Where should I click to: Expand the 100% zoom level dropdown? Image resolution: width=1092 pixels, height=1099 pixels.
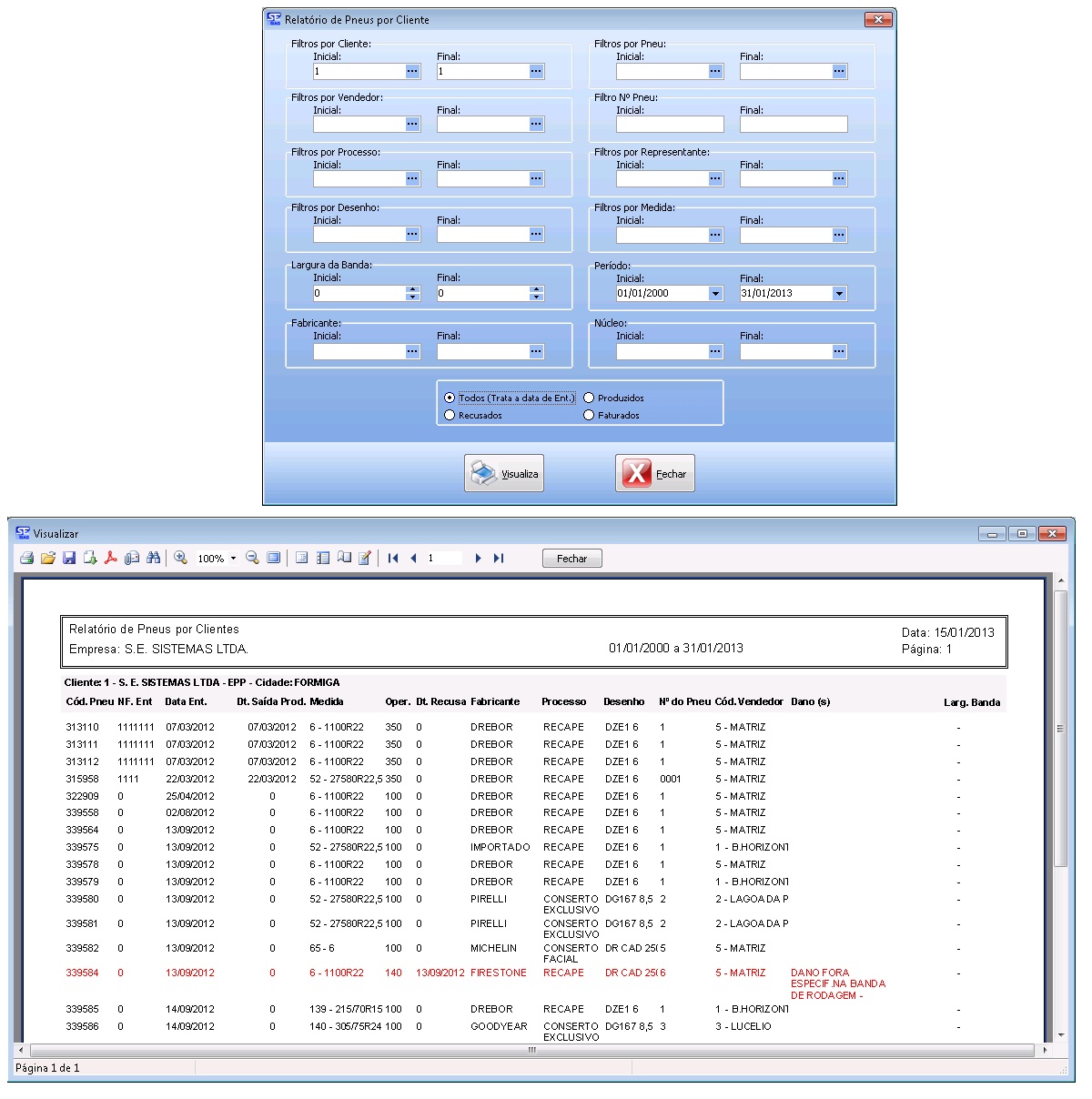[233, 559]
